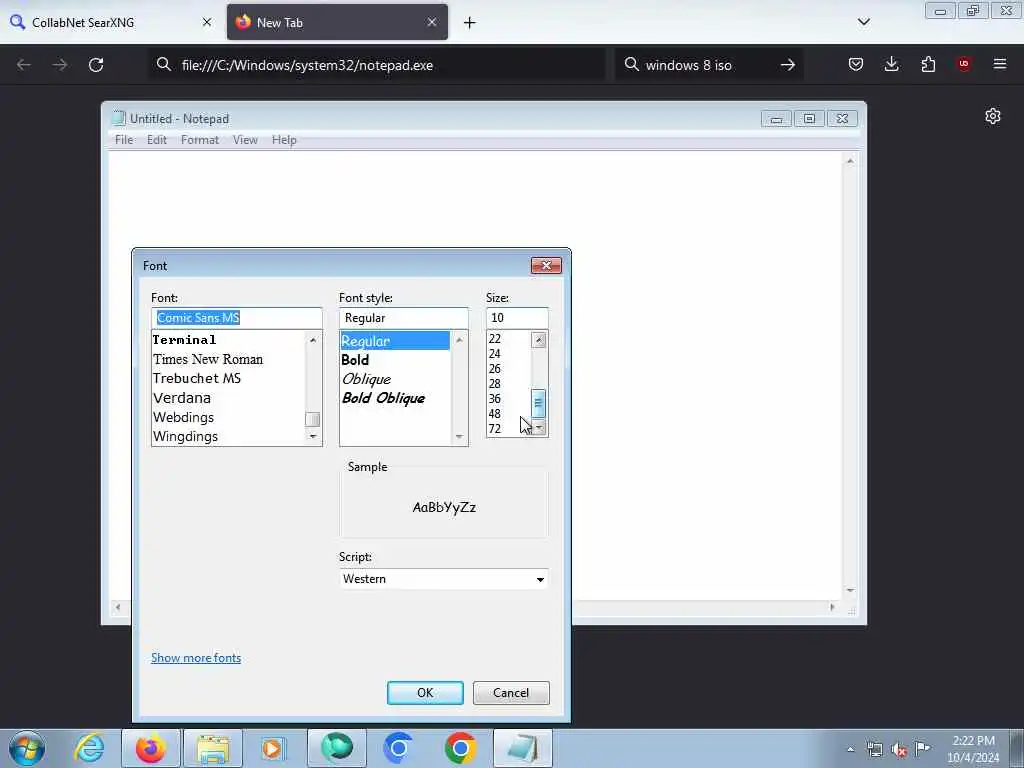
Task: Click the size list scrollbar thumb
Action: pyautogui.click(x=539, y=404)
